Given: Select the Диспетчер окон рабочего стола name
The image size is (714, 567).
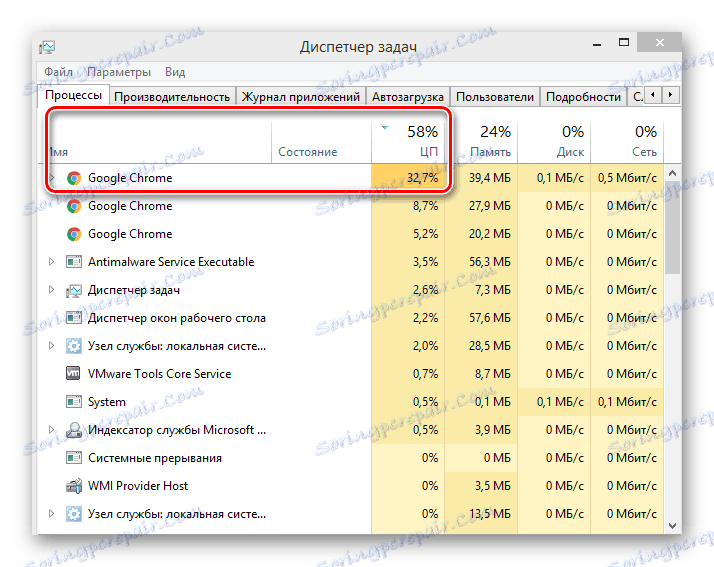Looking at the screenshot, I should [177, 318].
